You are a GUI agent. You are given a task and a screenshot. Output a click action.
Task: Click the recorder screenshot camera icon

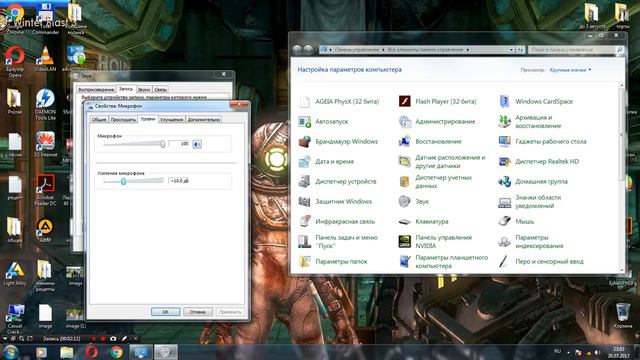pos(113,338)
